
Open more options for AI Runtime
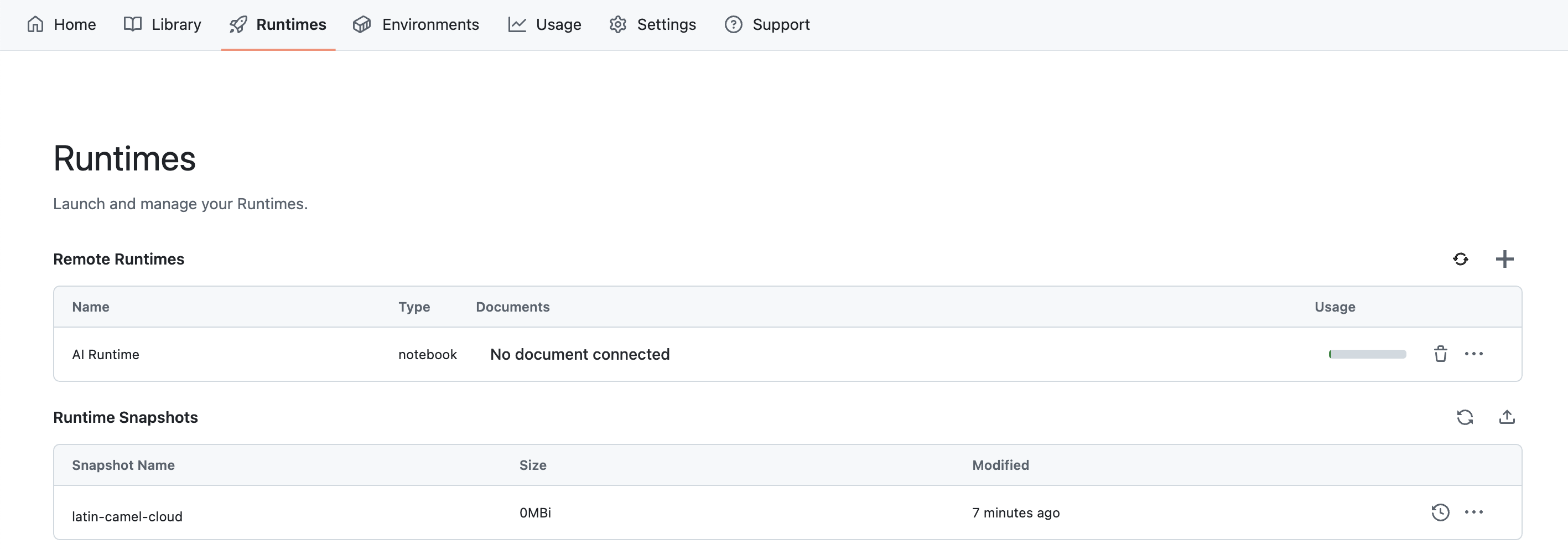(1473, 354)
